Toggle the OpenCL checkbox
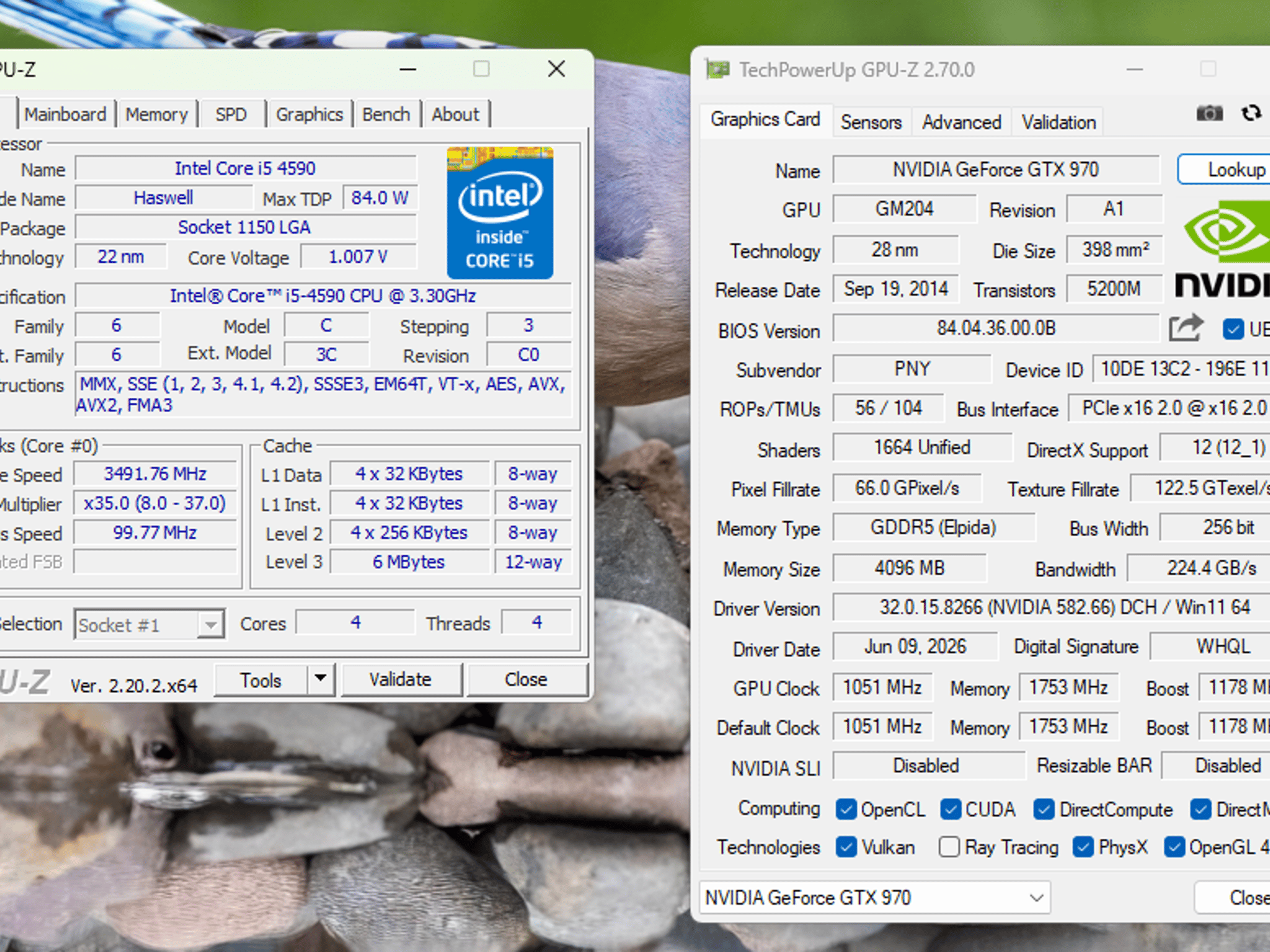Screen dimensions: 1270x952 pos(846,809)
